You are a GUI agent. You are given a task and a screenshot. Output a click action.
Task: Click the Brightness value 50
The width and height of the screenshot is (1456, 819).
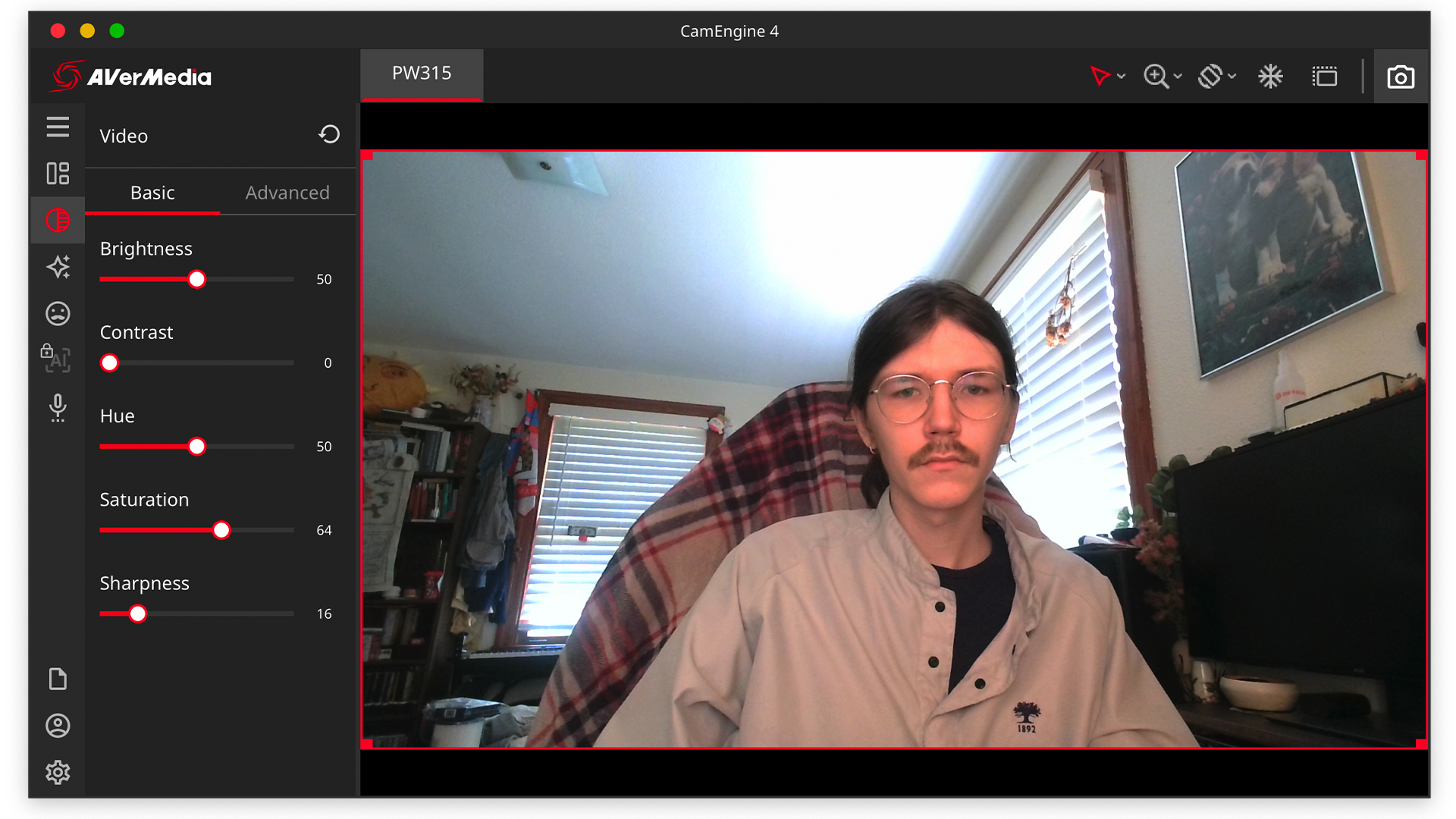click(x=324, y=280)
